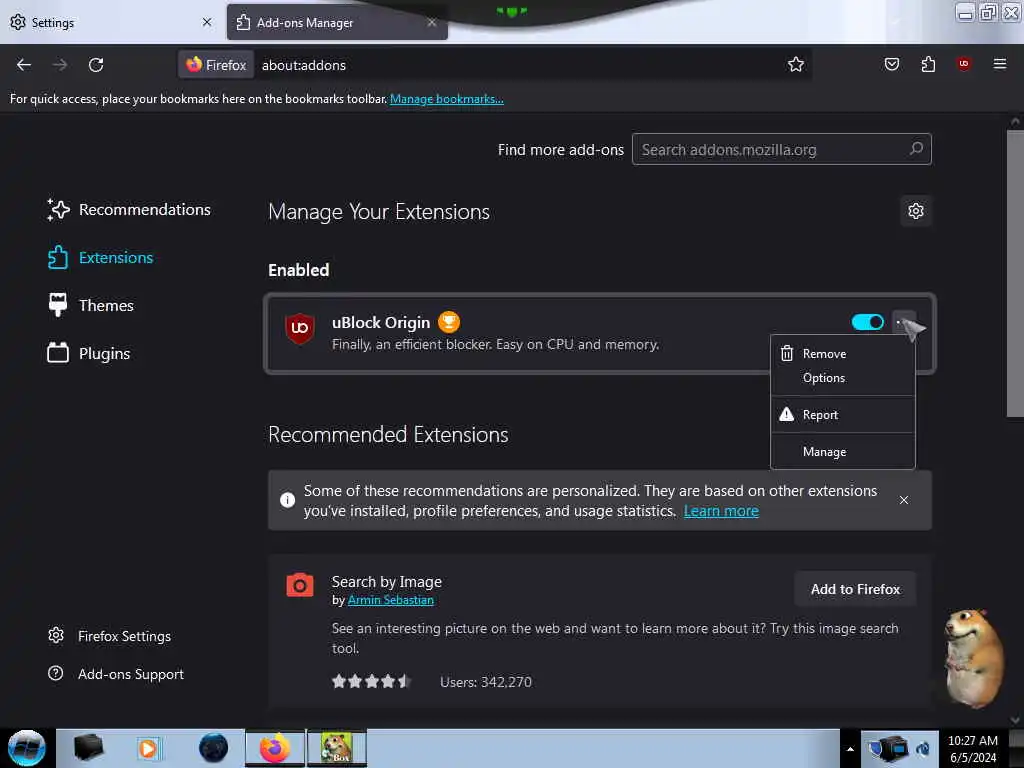Click the info icon in recommendations notice
The width and height of the screenshot is (1024, 768).
point(287,500)
